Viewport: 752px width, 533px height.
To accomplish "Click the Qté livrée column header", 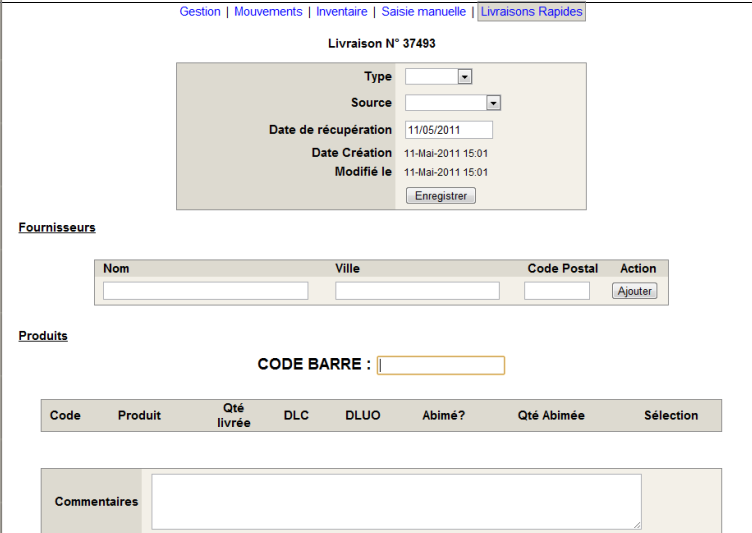I will point(234,415).
